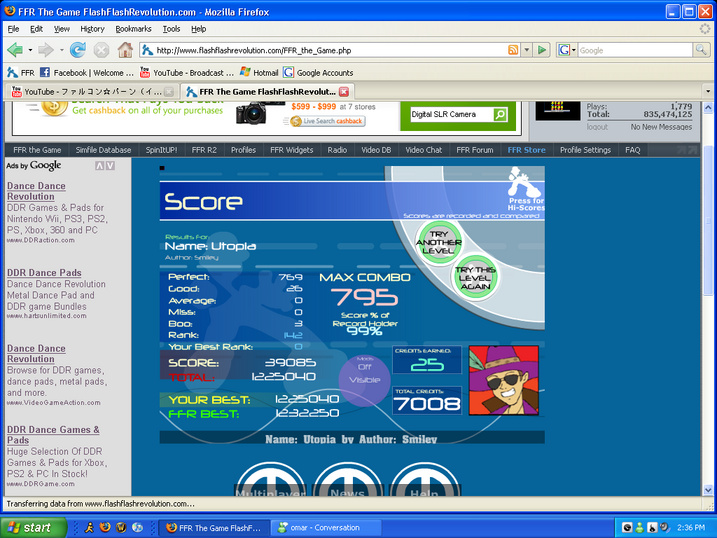Click the Try This Level Again button
Viewport: 717px width, 538px height.
tap(475, 278)
